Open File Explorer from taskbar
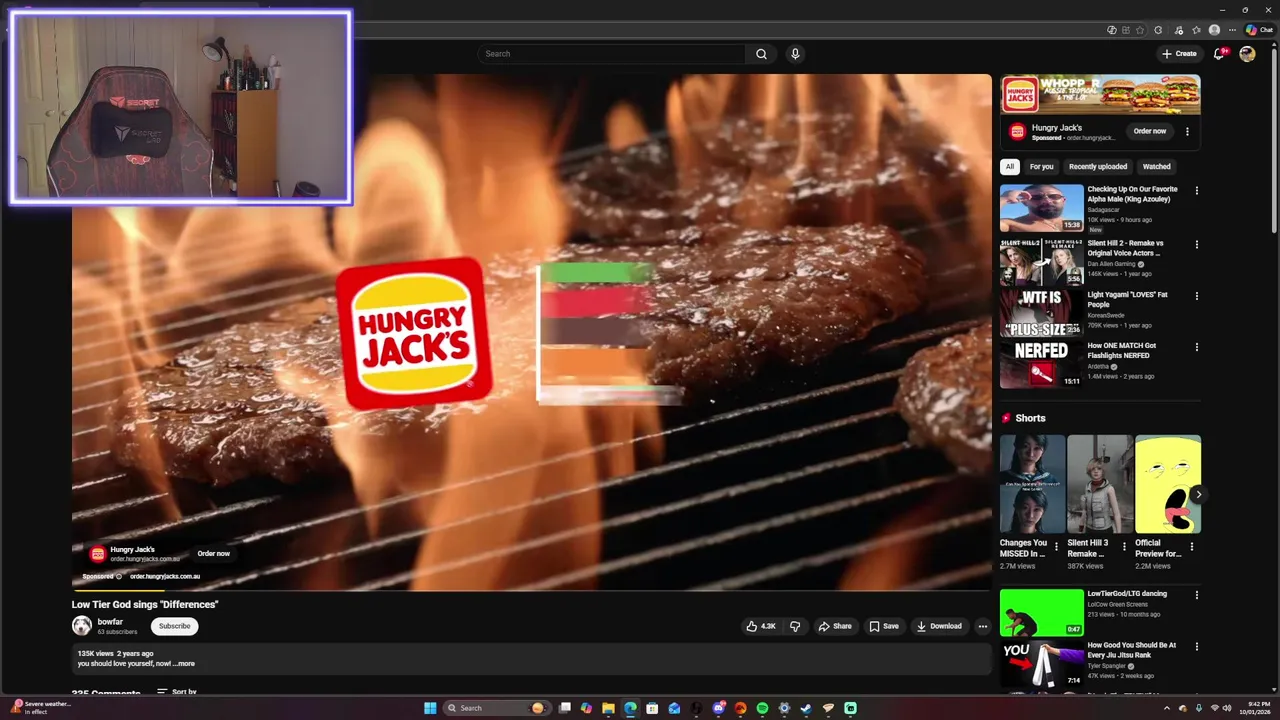Image resolution: width=1280 pixels, height=720 pixels. coord(608,708)
